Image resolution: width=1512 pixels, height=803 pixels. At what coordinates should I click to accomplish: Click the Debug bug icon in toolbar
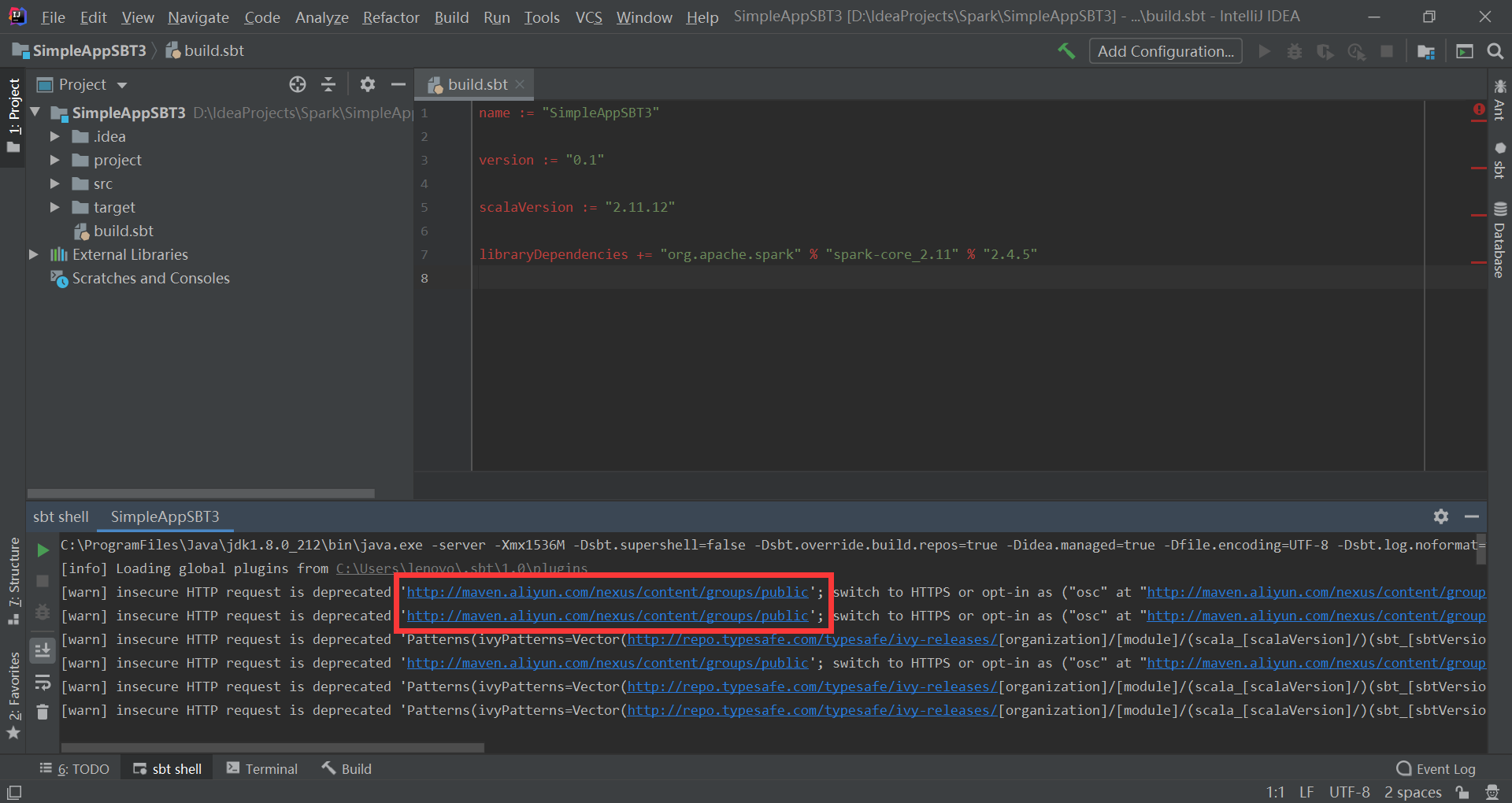point(1295,51)
